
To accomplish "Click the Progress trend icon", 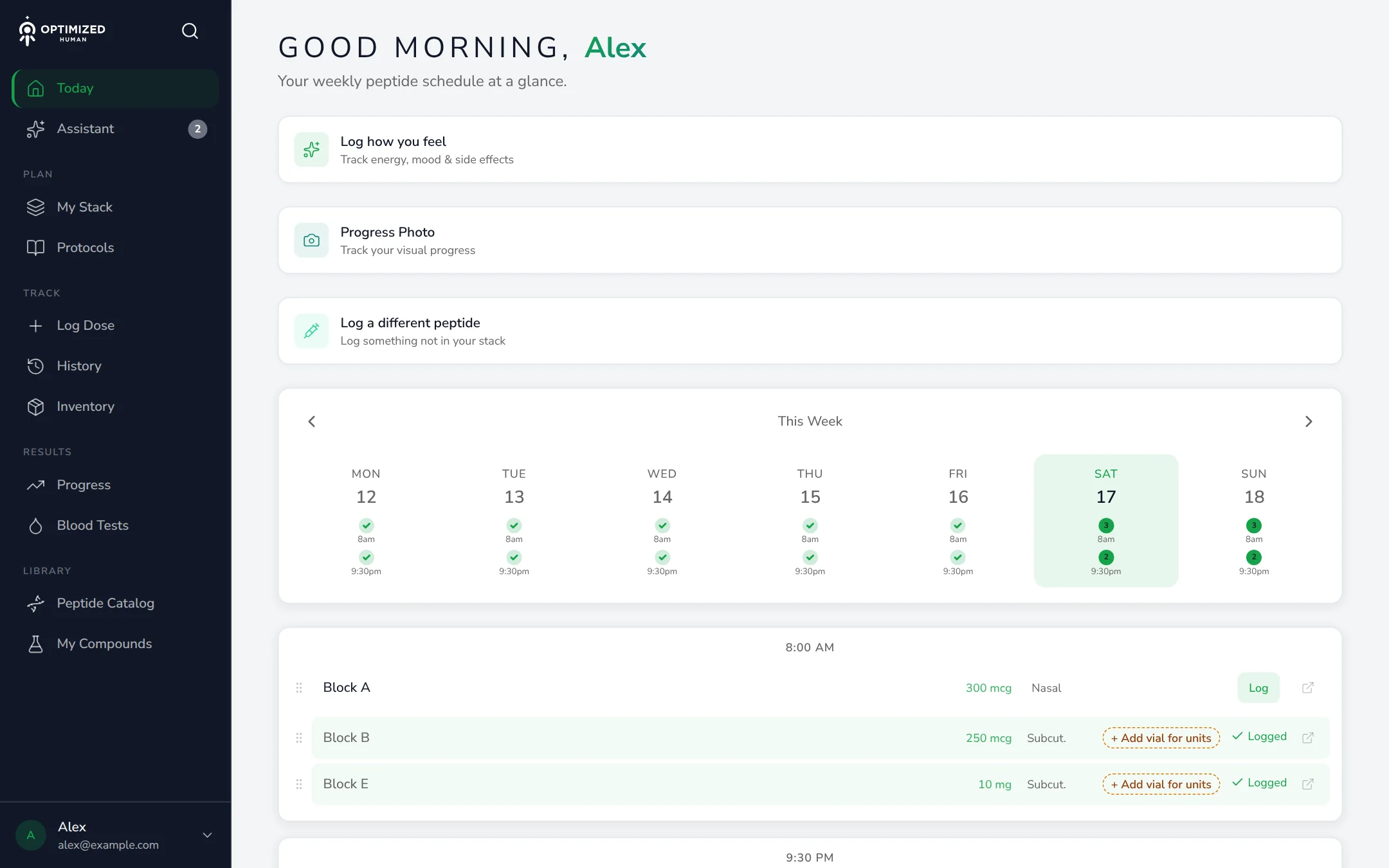I will pos(36,485).
